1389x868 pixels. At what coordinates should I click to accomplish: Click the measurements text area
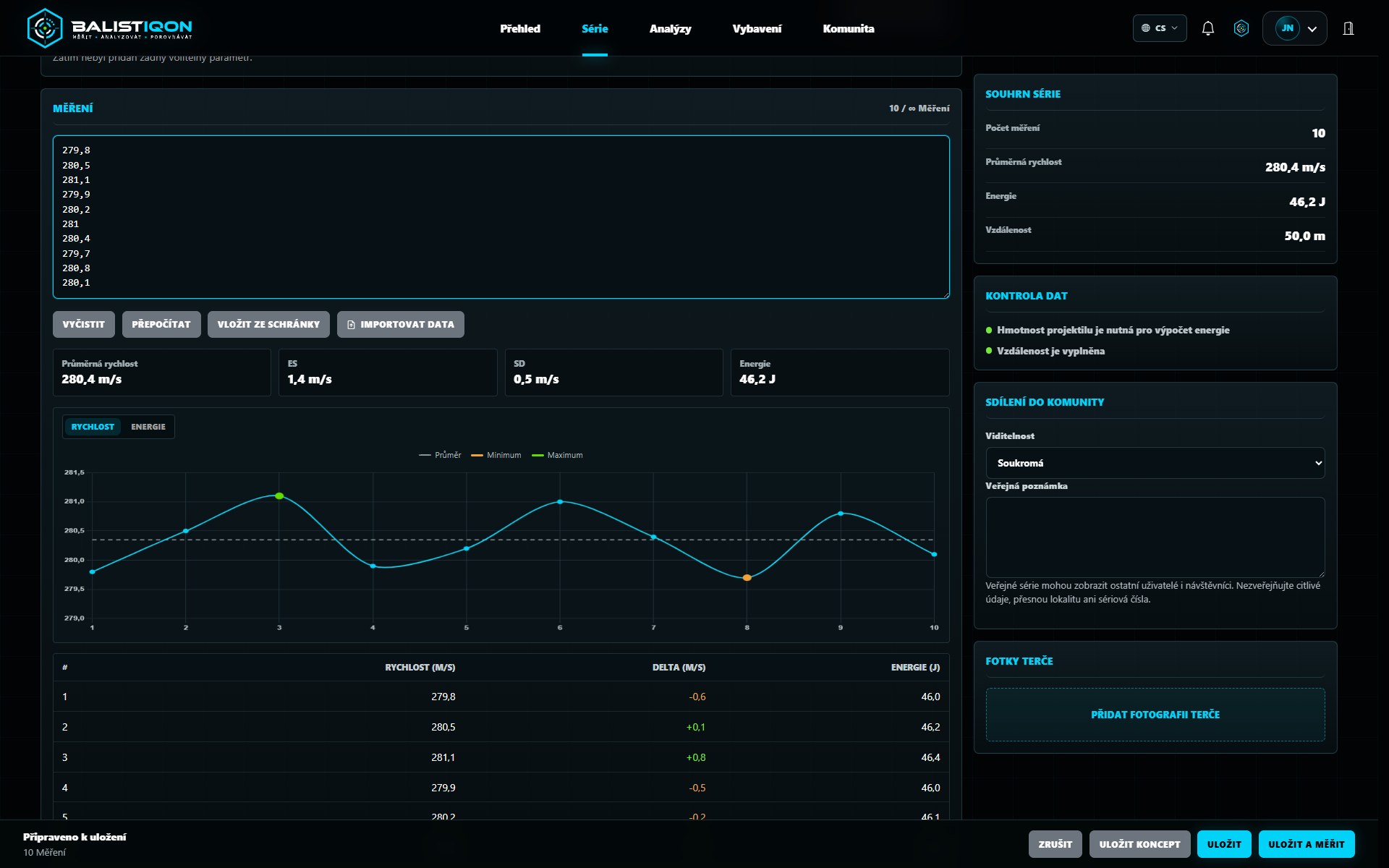(x=501, y=217)
